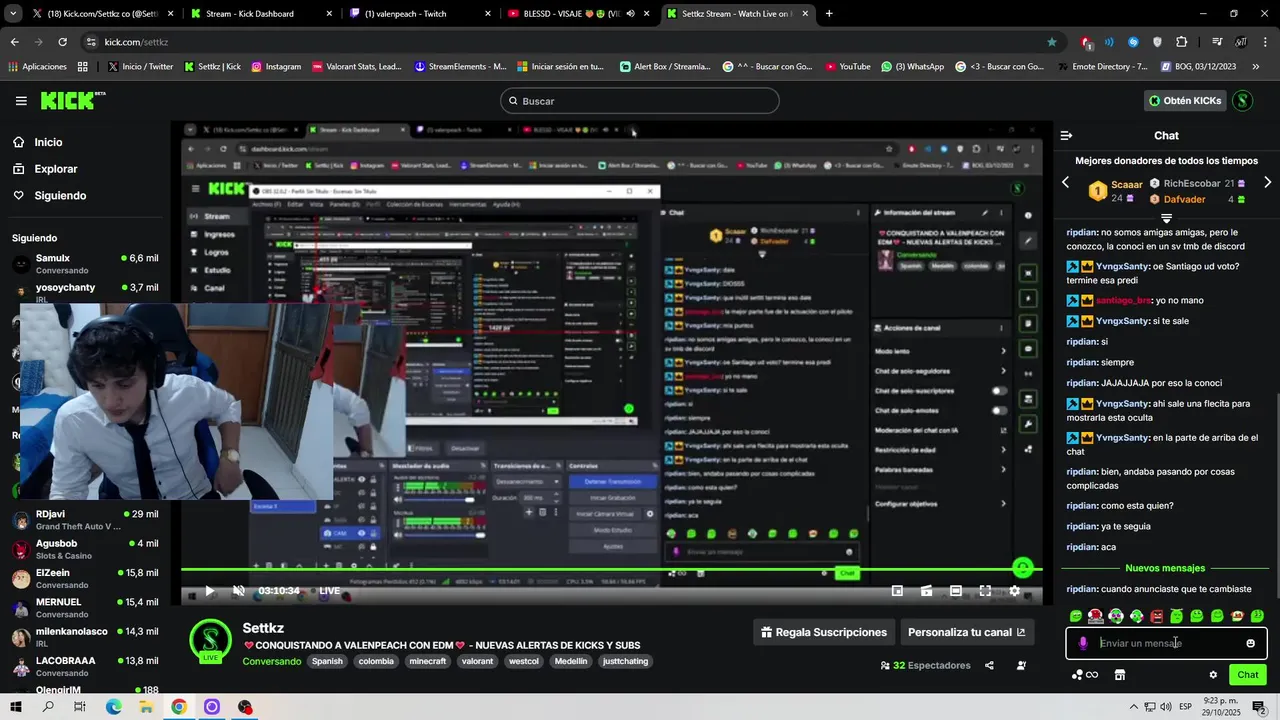Play the stream video
Image resolution: width=1280 pixels, height=720 pixels.
point(209,591)
